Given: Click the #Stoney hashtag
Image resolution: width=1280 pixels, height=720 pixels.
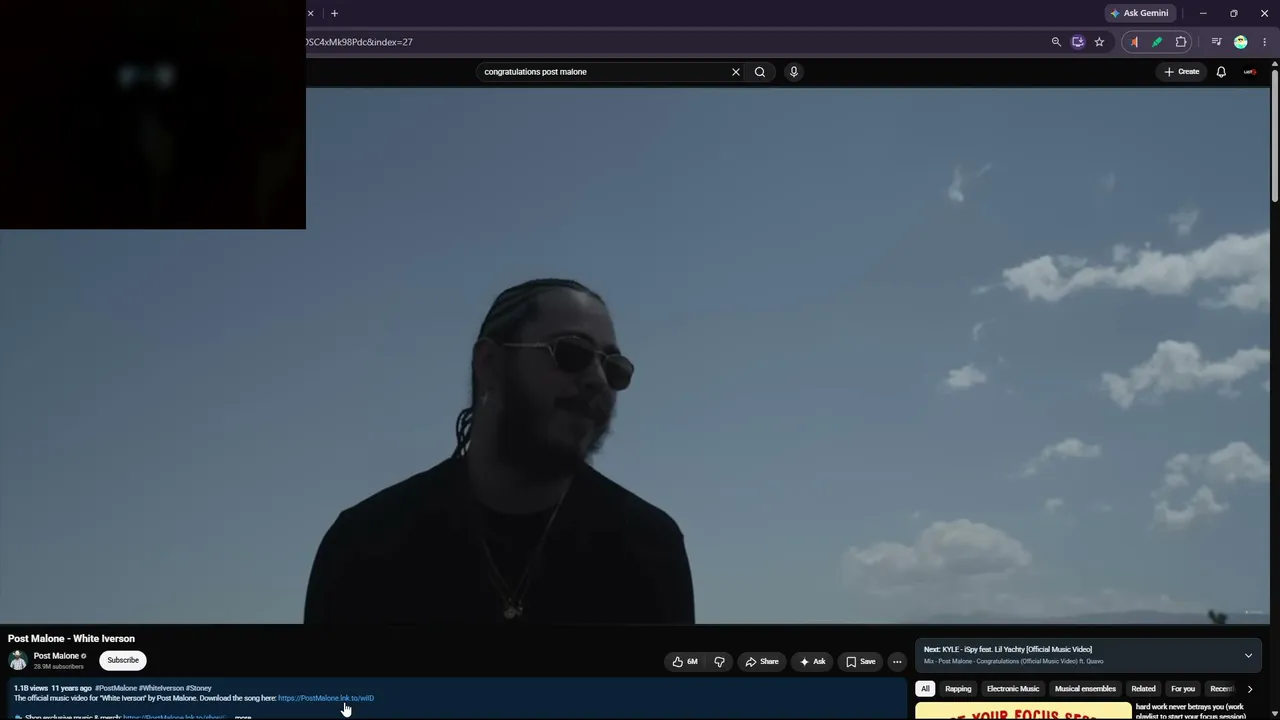Looking at the screenshot, I should 199,688.
